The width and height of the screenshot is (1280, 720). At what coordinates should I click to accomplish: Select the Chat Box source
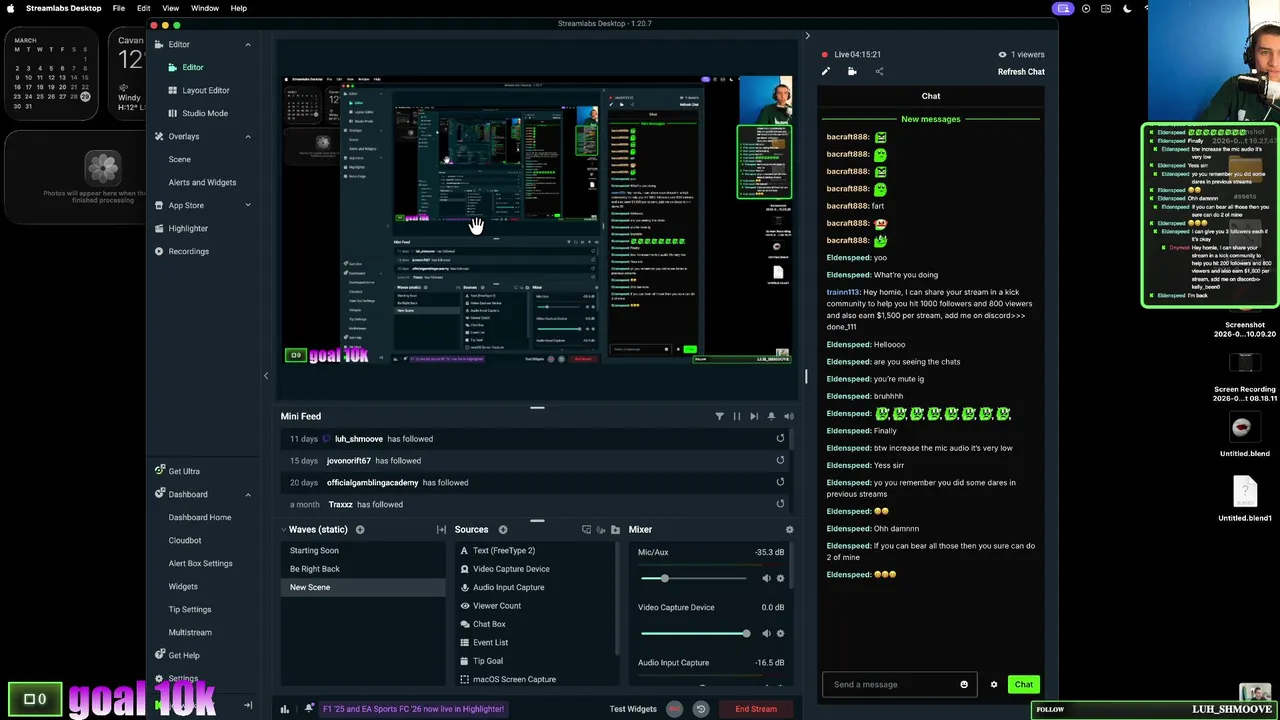(489, 624)
